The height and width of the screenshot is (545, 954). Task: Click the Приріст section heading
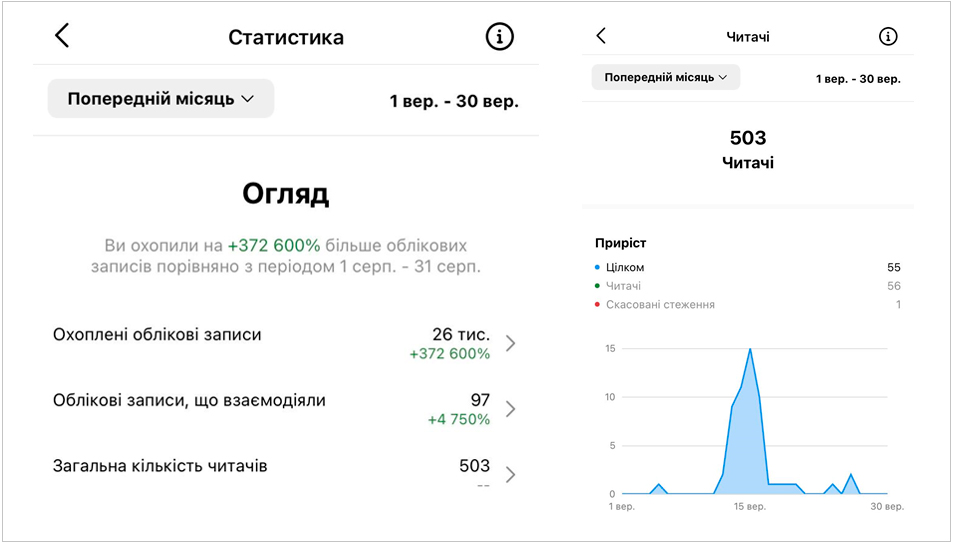(x=620, y=243)
